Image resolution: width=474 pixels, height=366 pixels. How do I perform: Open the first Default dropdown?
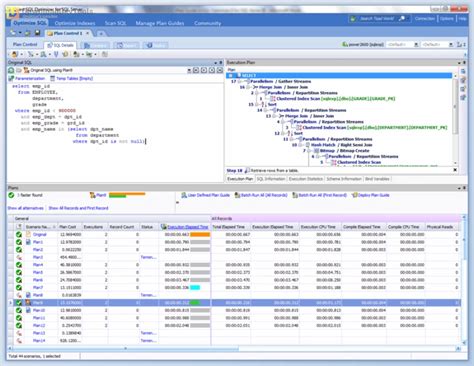pyautogui.click(x=416, y=44)
